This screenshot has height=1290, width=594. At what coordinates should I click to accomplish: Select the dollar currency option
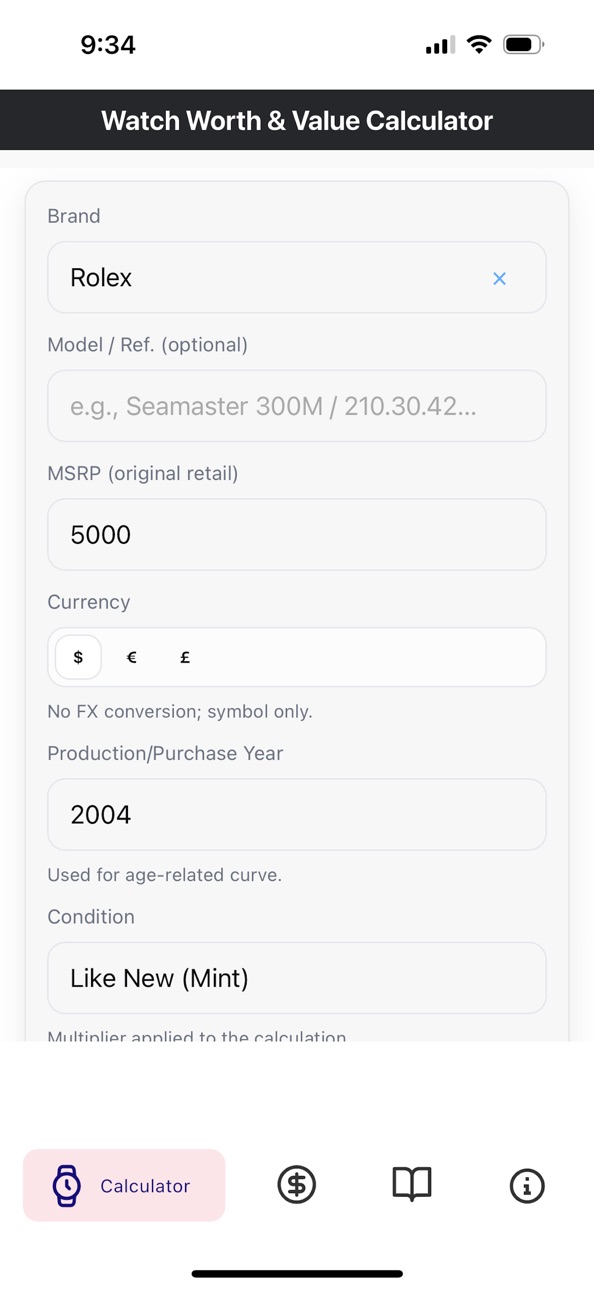coord(78,657)
